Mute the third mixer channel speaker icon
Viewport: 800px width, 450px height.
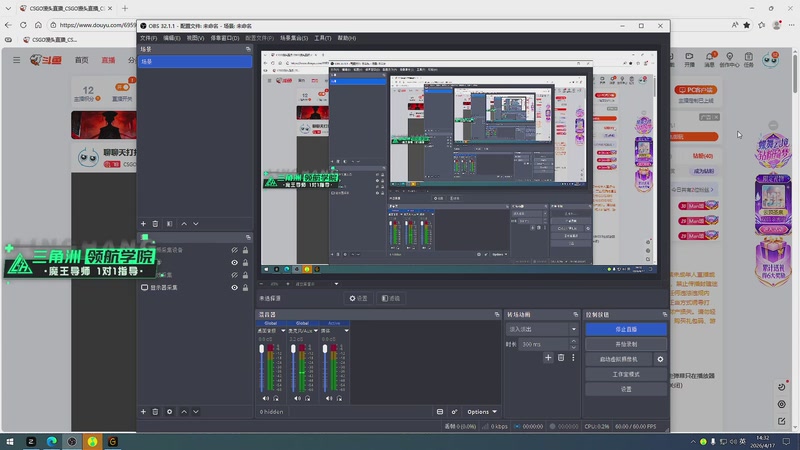(x=329, y=398)
